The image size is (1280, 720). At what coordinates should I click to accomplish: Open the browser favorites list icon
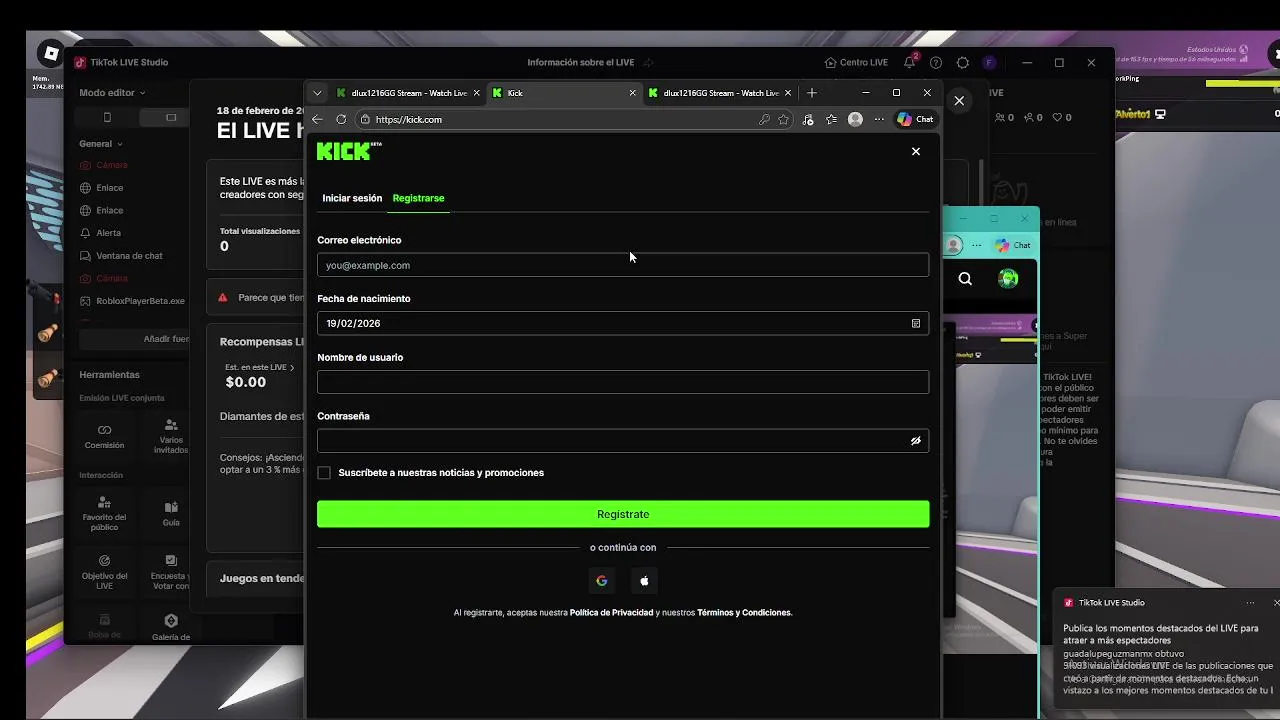pyautogui.click(x=832, y=119)
